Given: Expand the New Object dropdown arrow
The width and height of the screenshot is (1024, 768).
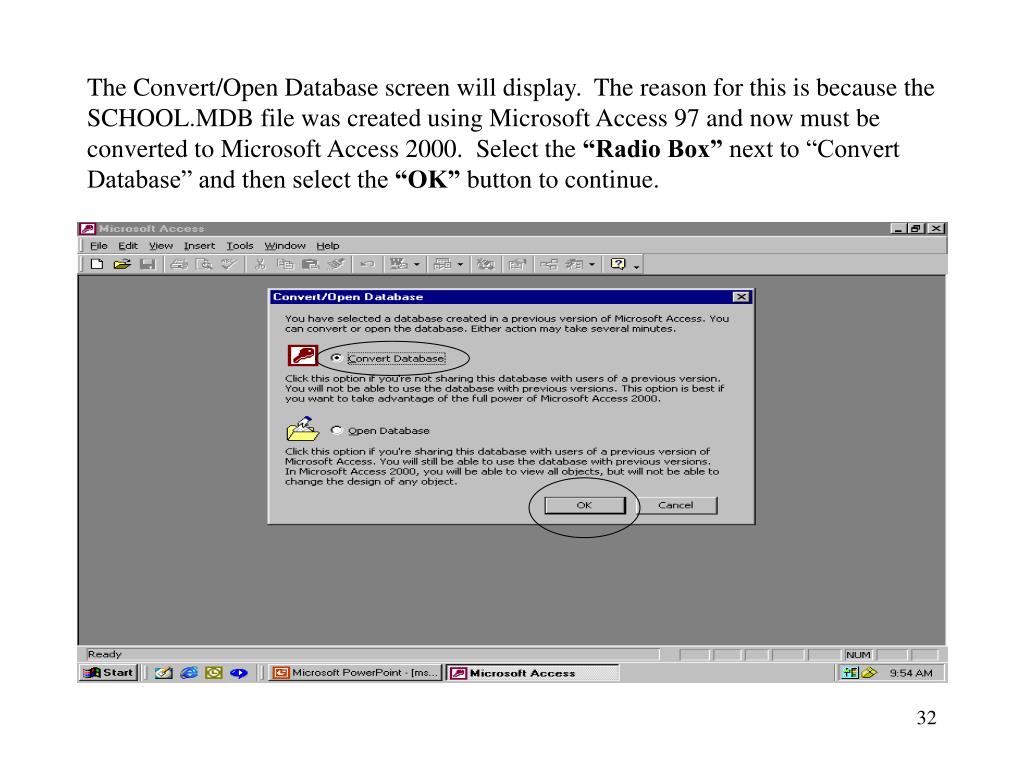Looking at the screenshot, I should point(592,264).
